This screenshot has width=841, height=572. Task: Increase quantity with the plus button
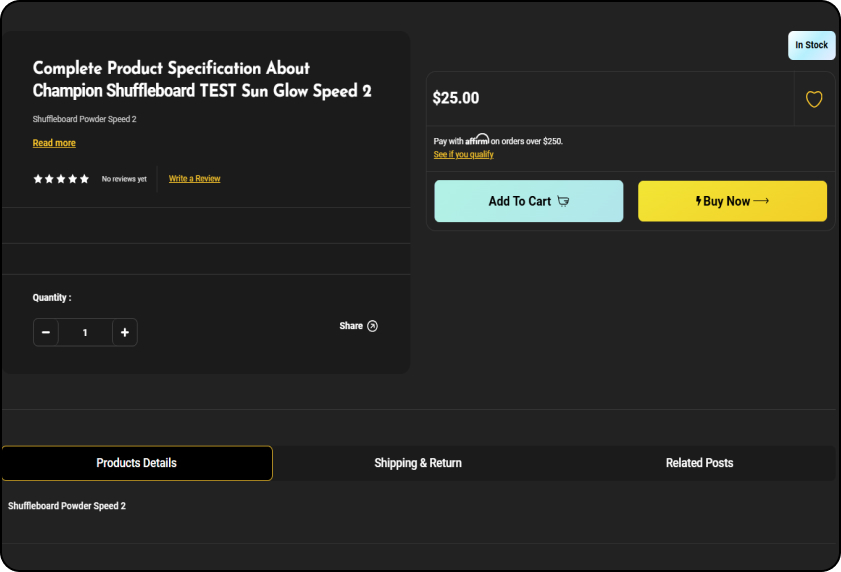(124, 332)
